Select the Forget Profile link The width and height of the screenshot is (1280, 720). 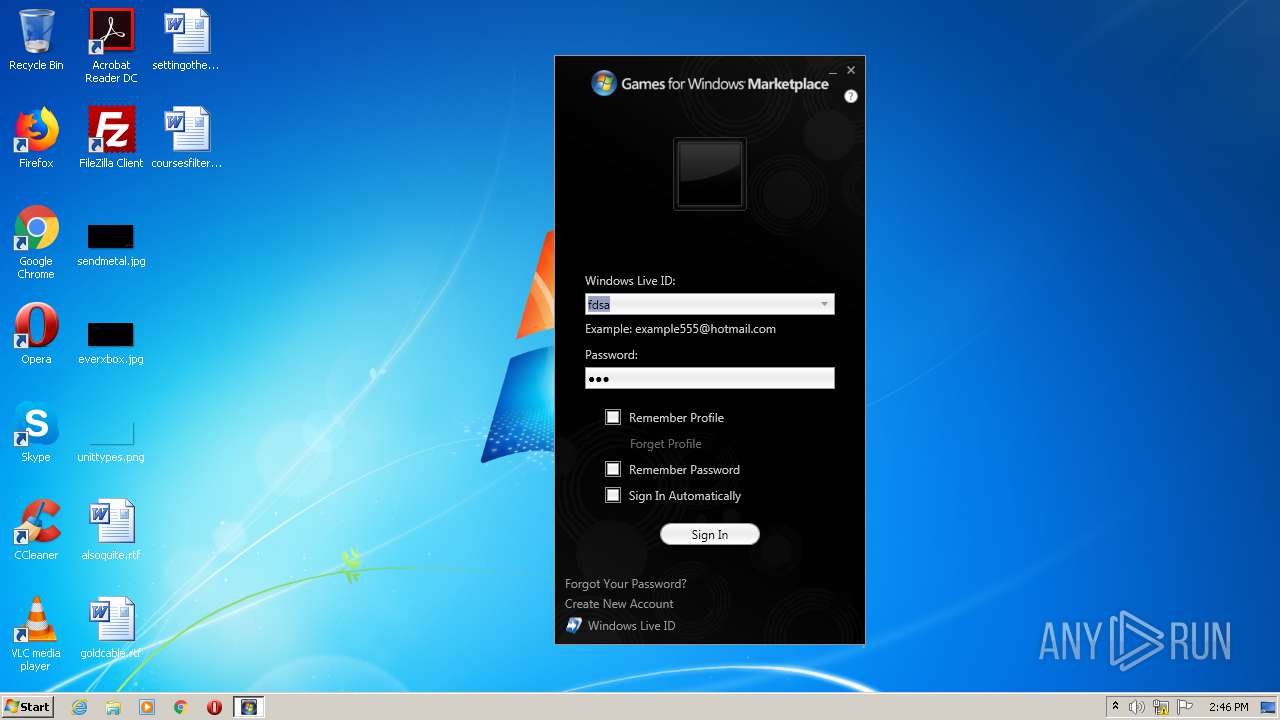click(x=665, y=444)
